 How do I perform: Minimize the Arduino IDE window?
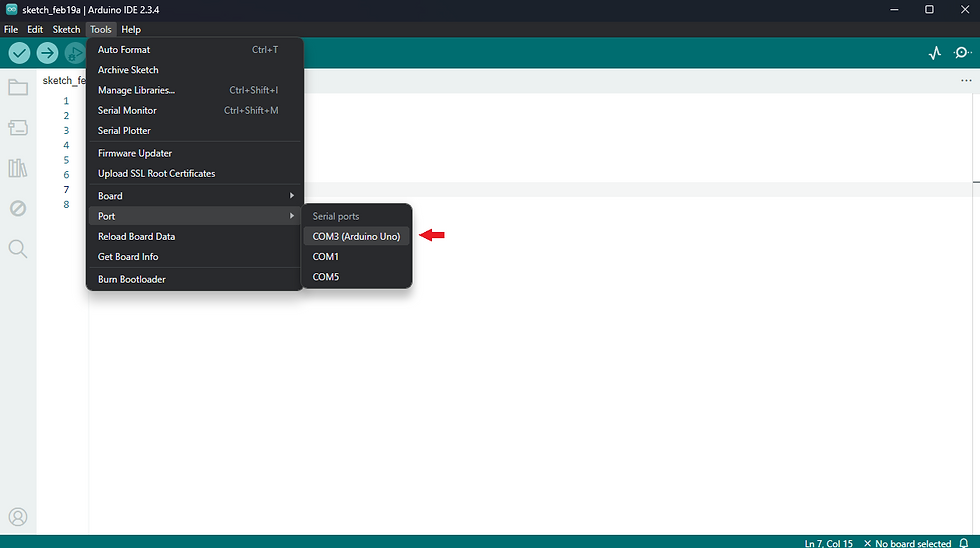click(894, 9)
